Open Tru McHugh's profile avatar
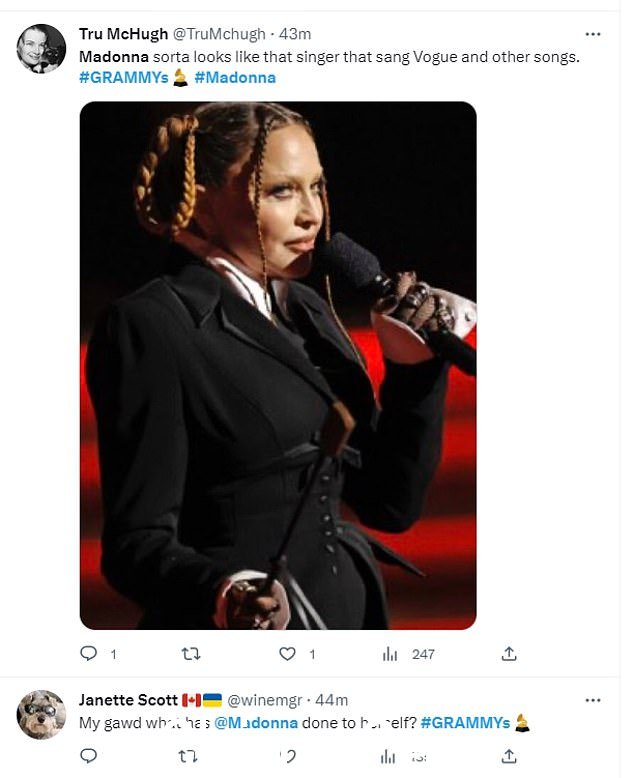This screenshot has width=634, height=778. (x=41, y=48)
